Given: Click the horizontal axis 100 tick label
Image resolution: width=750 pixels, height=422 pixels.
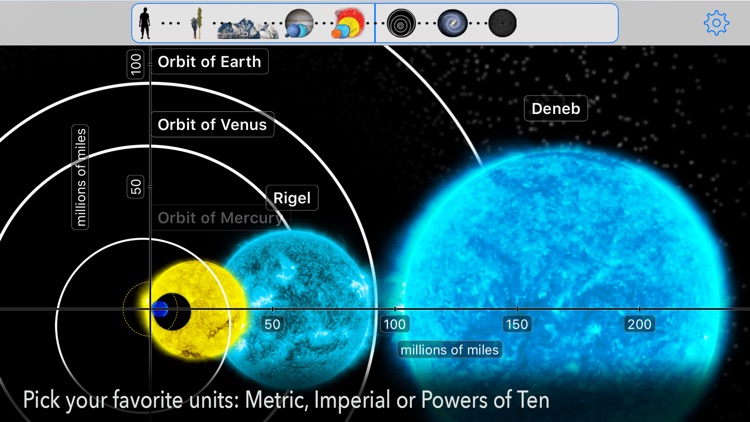Looking at the screenshot, I should [395, 324].
